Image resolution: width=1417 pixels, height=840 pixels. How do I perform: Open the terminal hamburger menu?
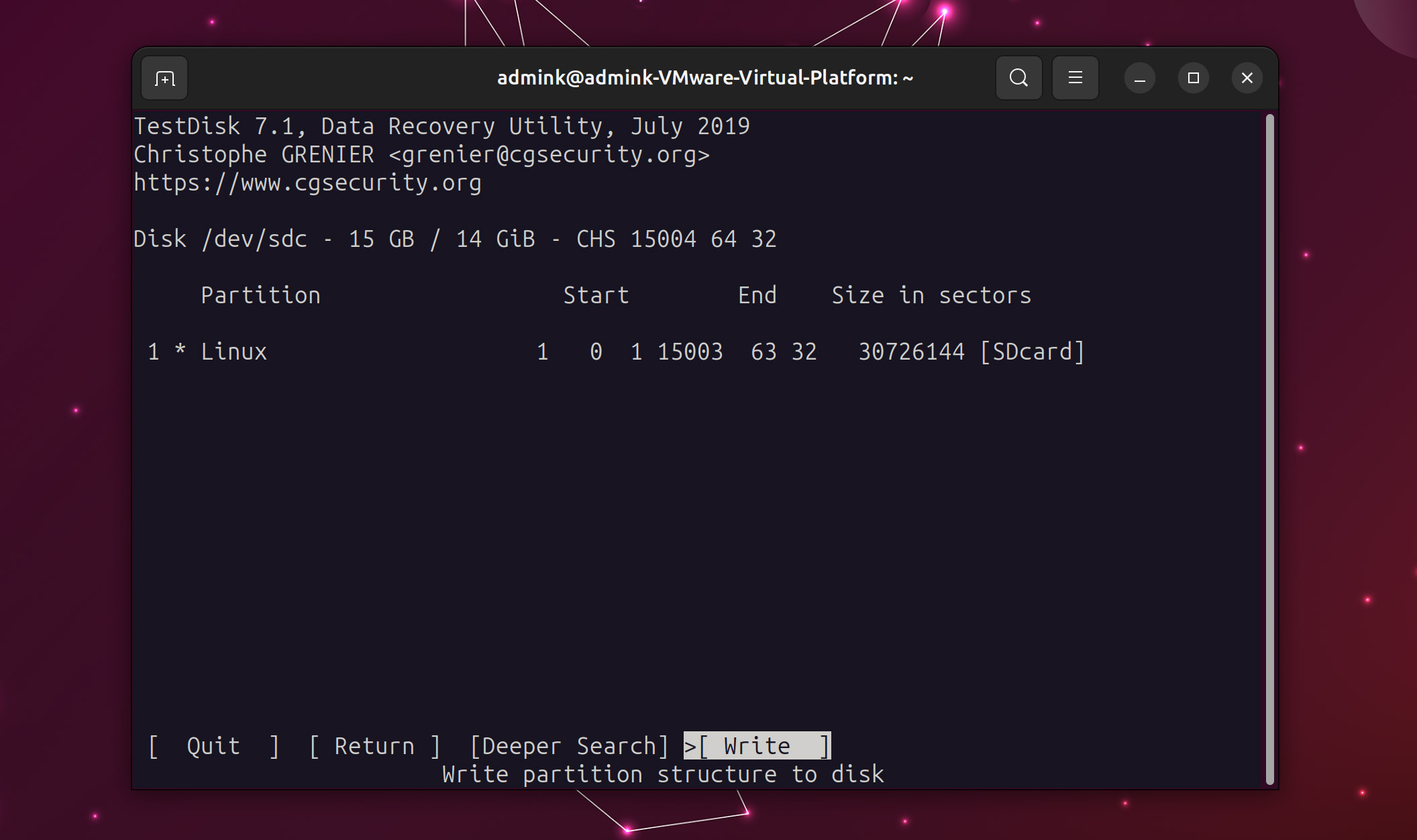click(1075, 78)
